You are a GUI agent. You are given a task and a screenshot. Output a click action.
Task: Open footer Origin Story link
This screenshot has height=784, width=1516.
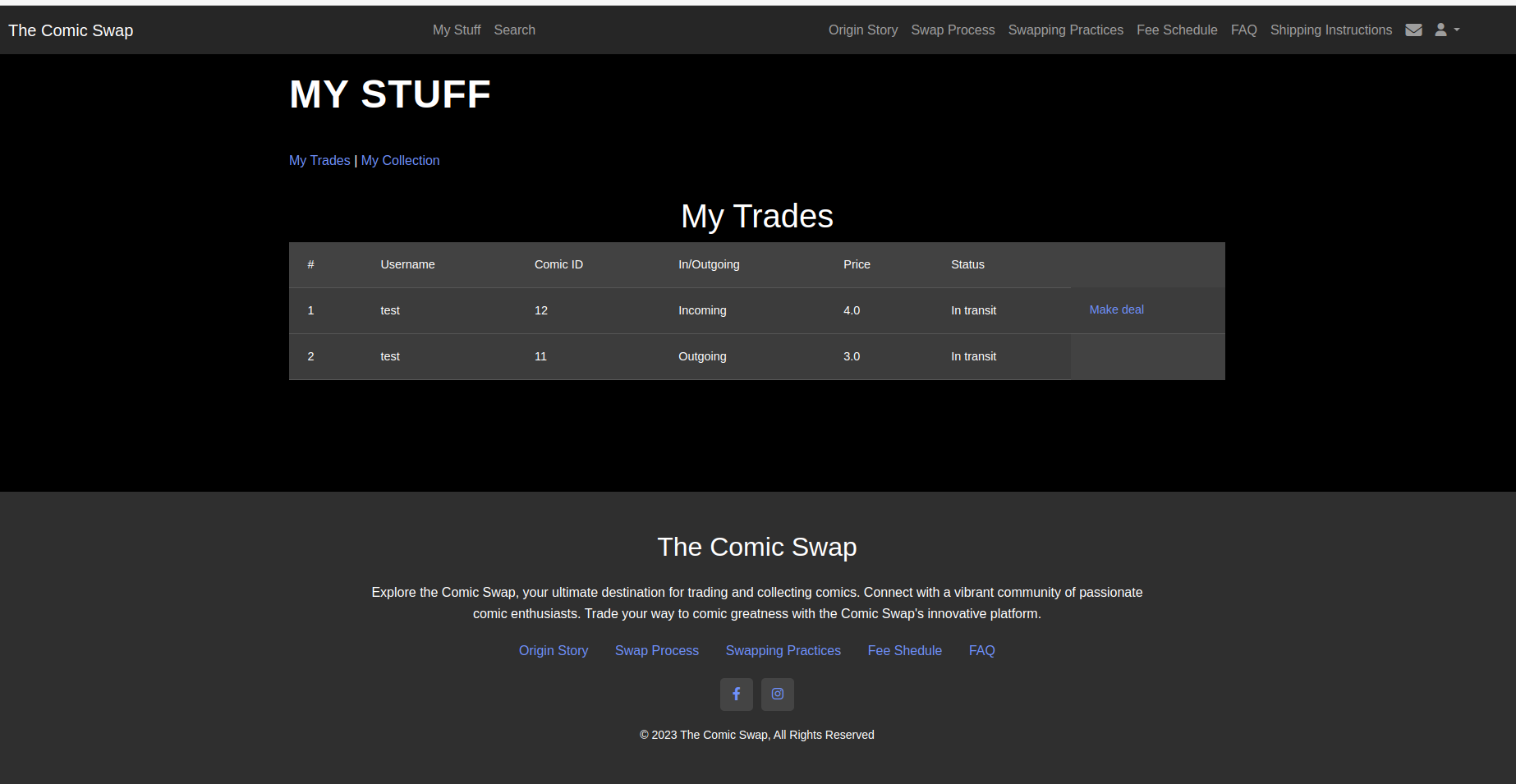[554, 650]
